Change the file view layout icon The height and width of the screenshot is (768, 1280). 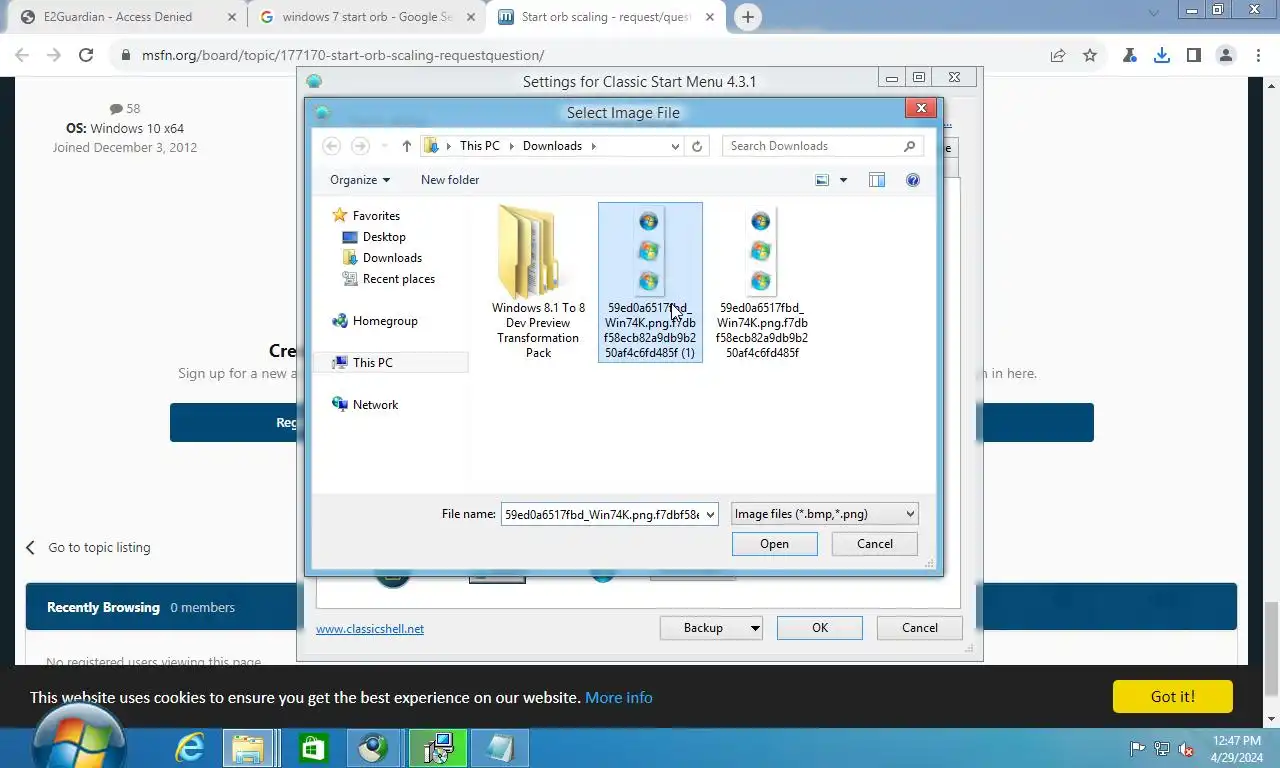pyautogui.click(x=822, y=180)
